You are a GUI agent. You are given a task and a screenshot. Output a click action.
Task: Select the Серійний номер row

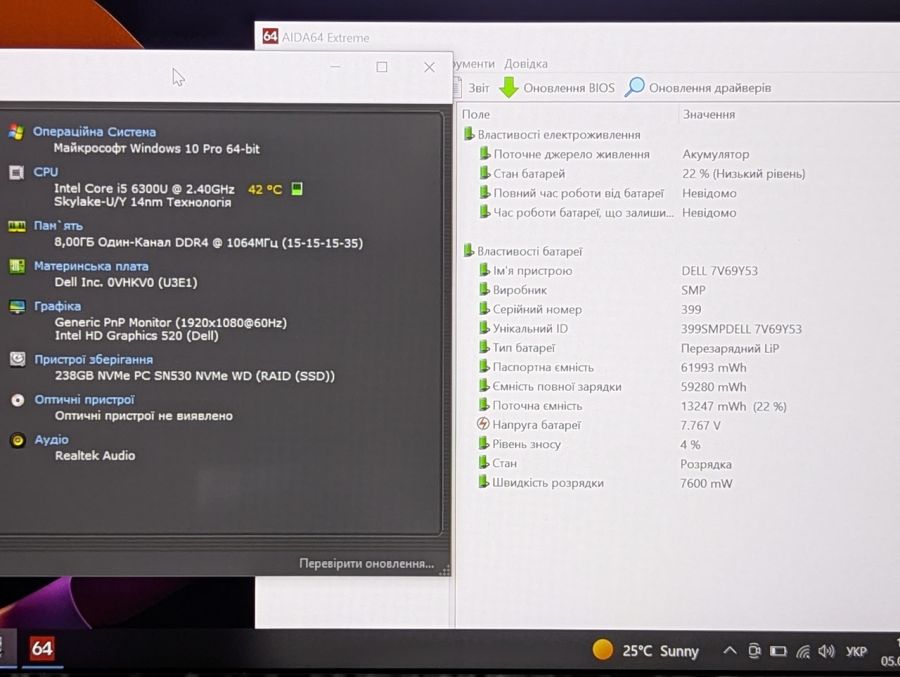point(590,309)
